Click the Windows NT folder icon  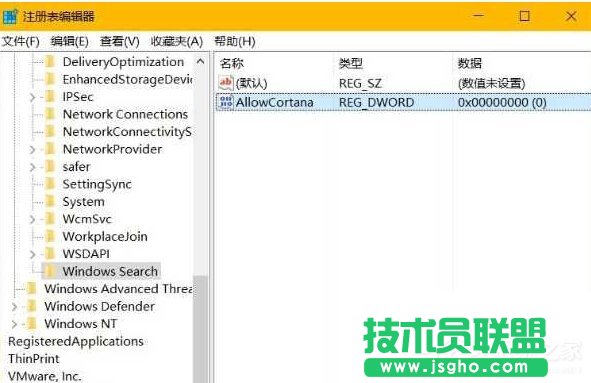coord(32,323)
